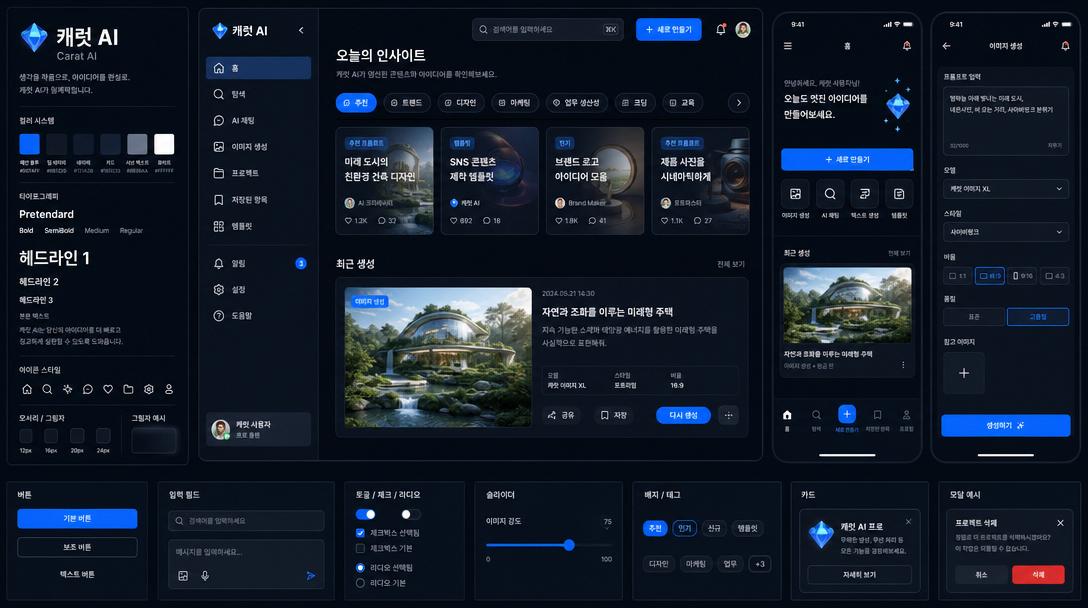Open 템플릿 templates in desktop sidebar
This screenshot has width=1088, height=608.
coord(258,226)
